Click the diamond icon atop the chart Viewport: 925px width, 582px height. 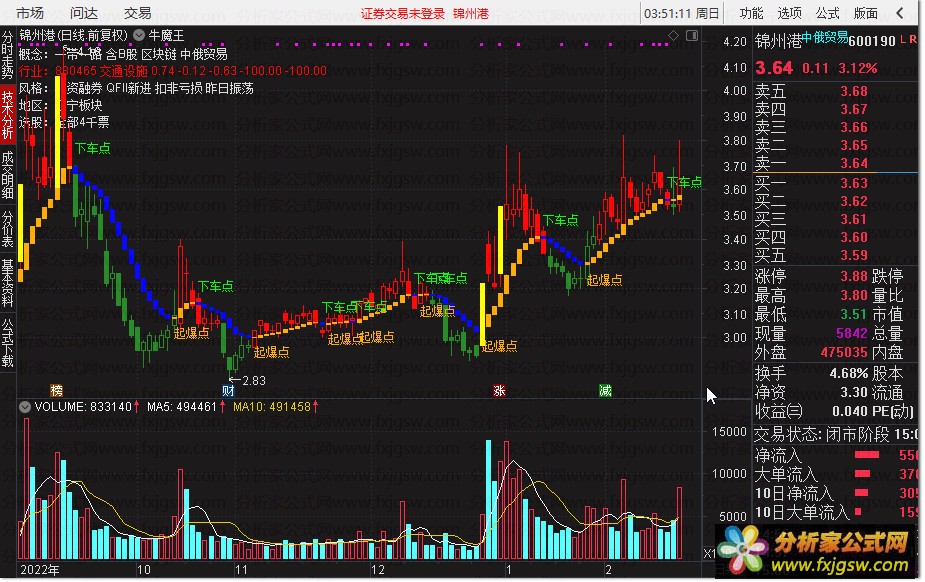[x=673, y=35]
